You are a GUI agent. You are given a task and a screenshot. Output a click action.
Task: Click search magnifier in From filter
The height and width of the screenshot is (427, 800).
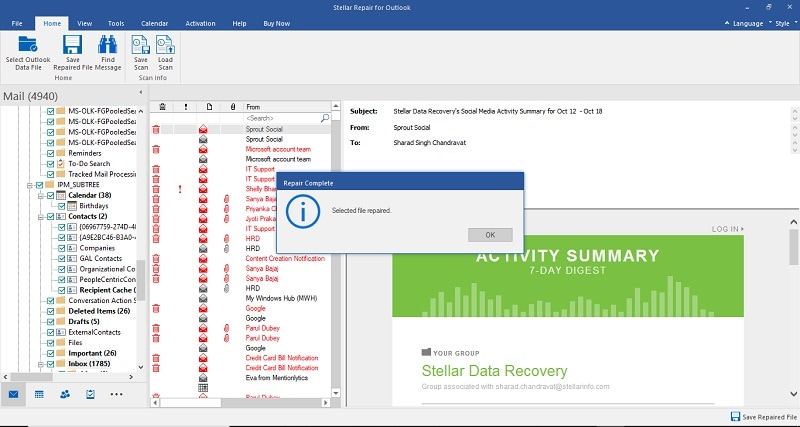(x=324, y=118)
